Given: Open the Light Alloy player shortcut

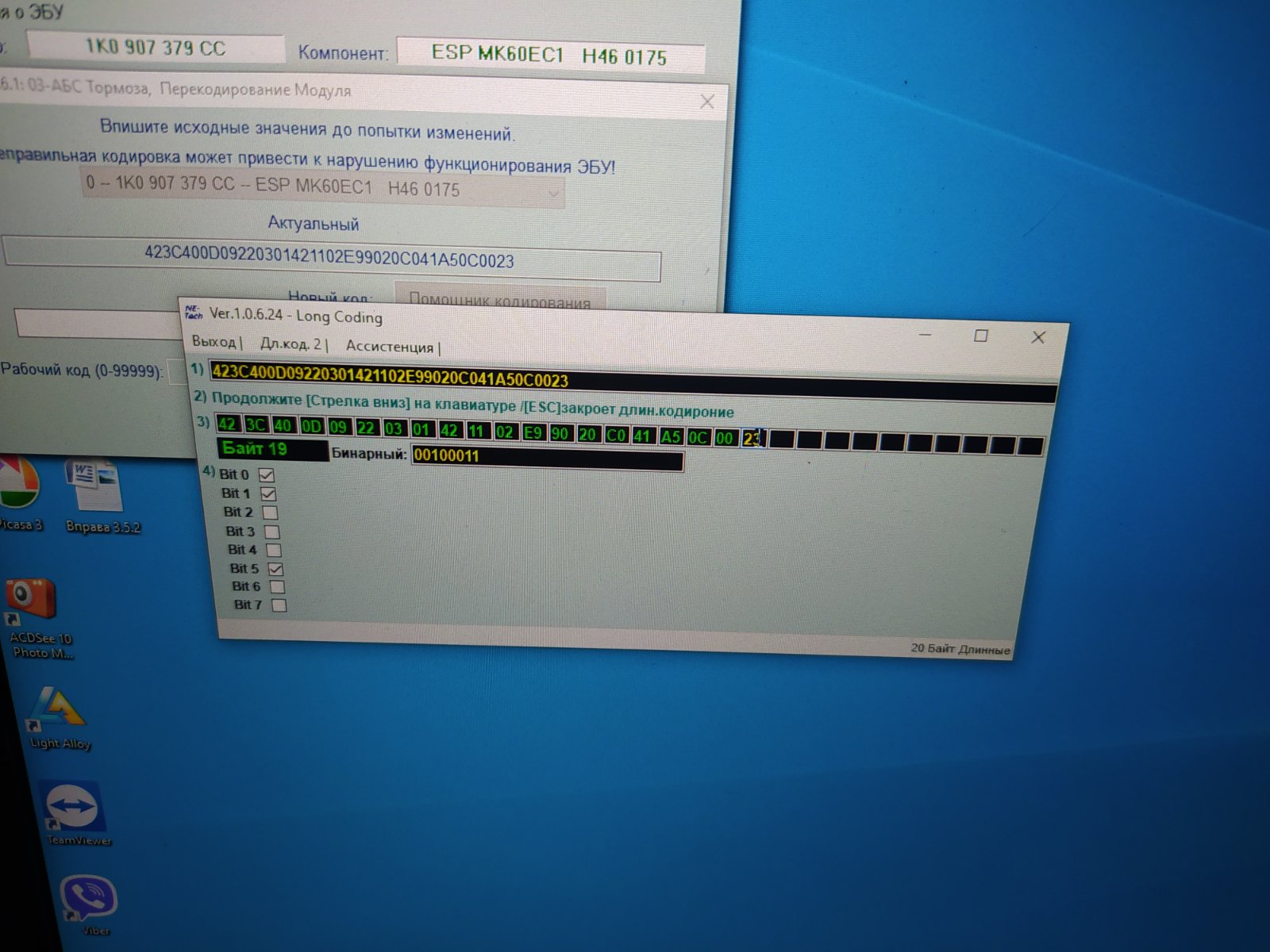Looking at the screenshot, I should point(58,710).
